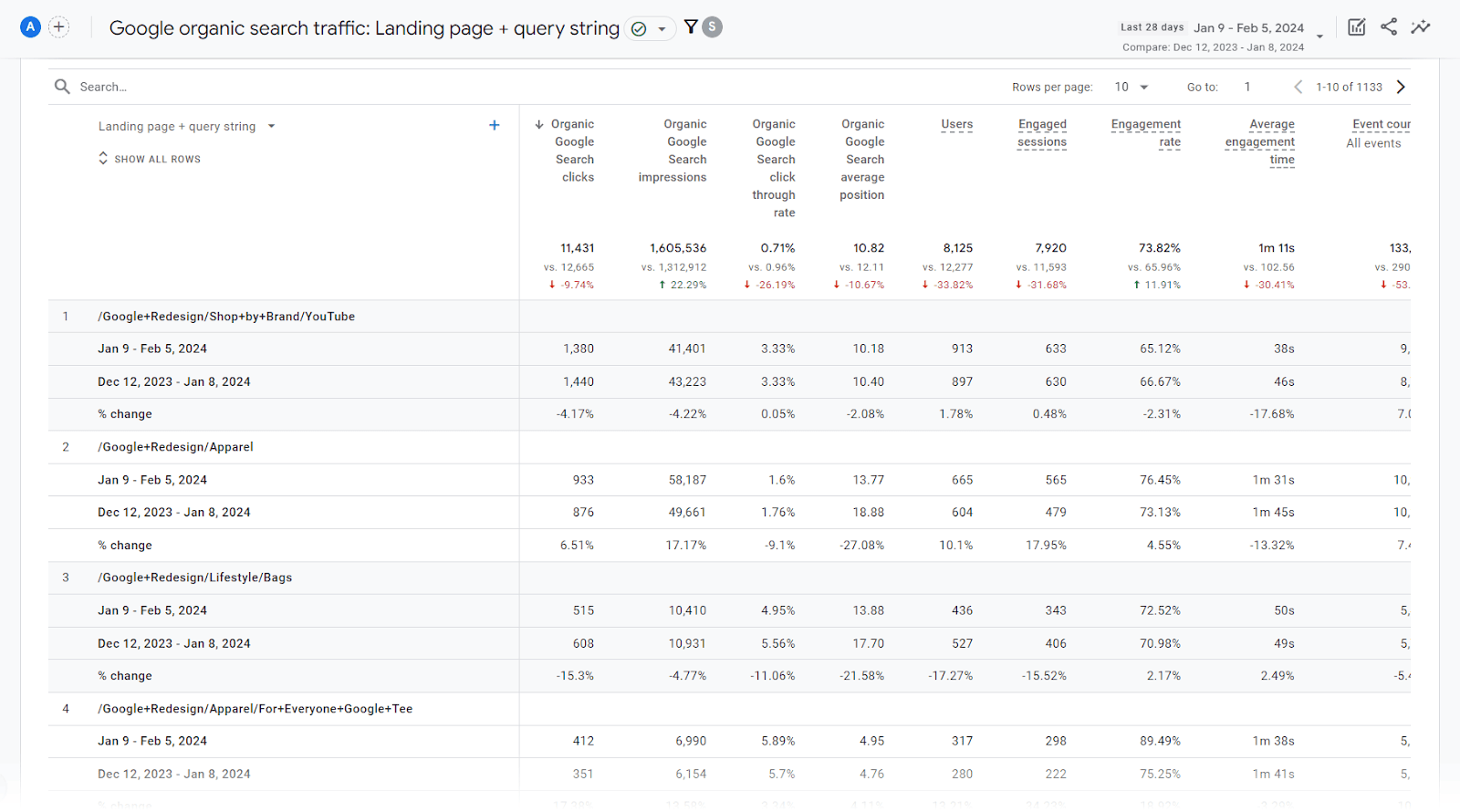Click the 'A' all users segment badge
The height and width of the screenshot is (812, 1460).
point(31,27)
